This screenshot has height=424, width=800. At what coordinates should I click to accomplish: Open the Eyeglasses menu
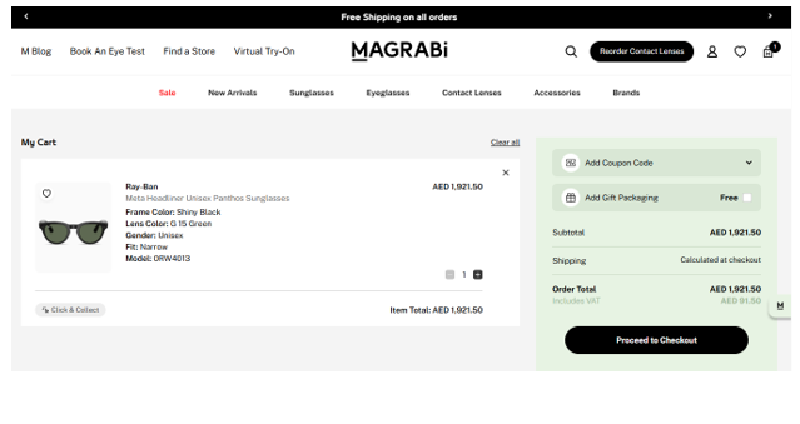[x=388, y=92]
